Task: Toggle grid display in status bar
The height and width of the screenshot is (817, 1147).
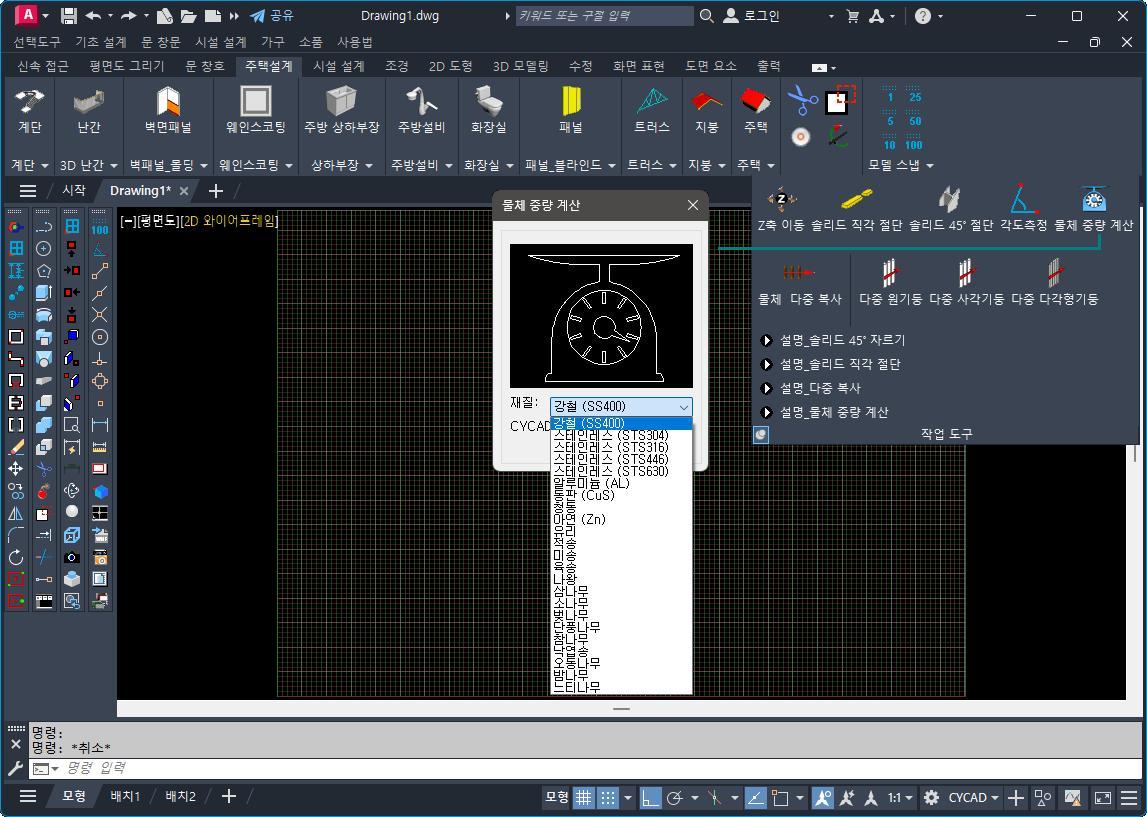Action: (583, 797)
